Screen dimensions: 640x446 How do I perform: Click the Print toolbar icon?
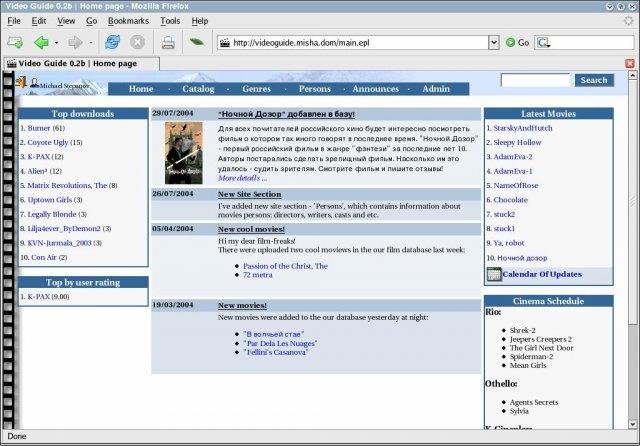click(168, 42)
